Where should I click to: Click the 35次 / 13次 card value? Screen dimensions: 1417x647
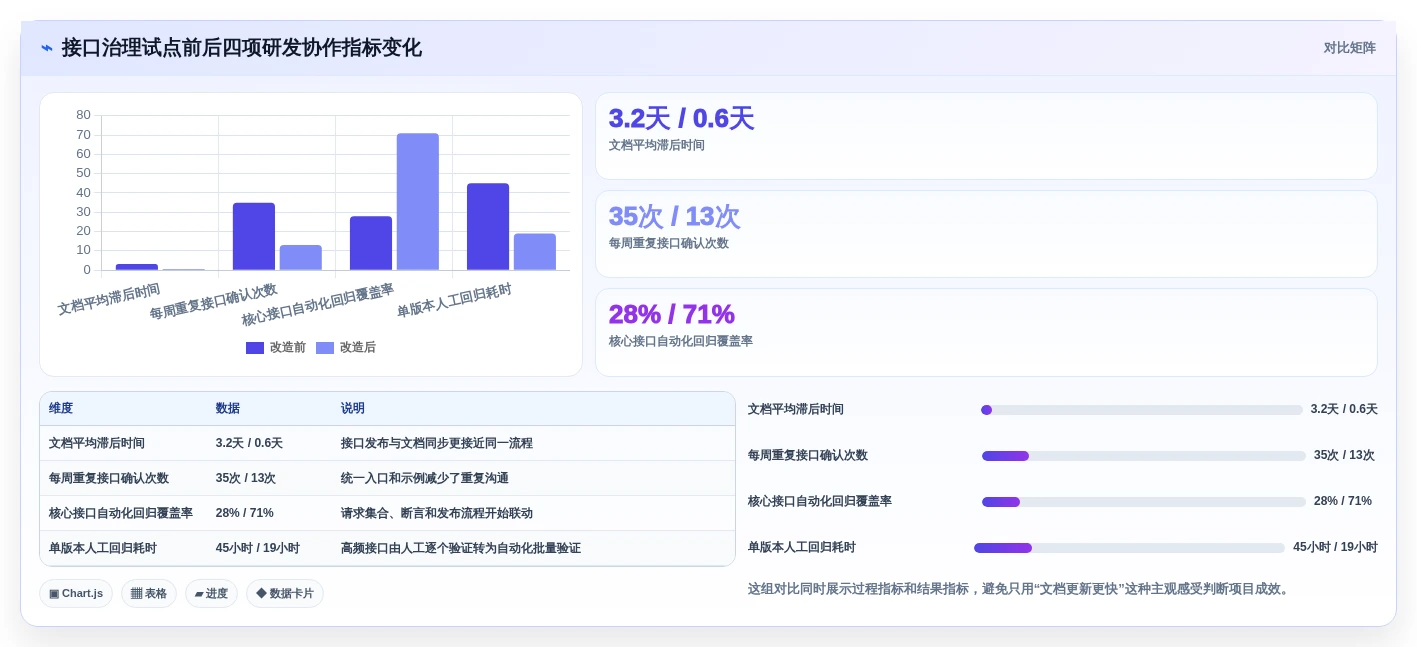point(674,217)
